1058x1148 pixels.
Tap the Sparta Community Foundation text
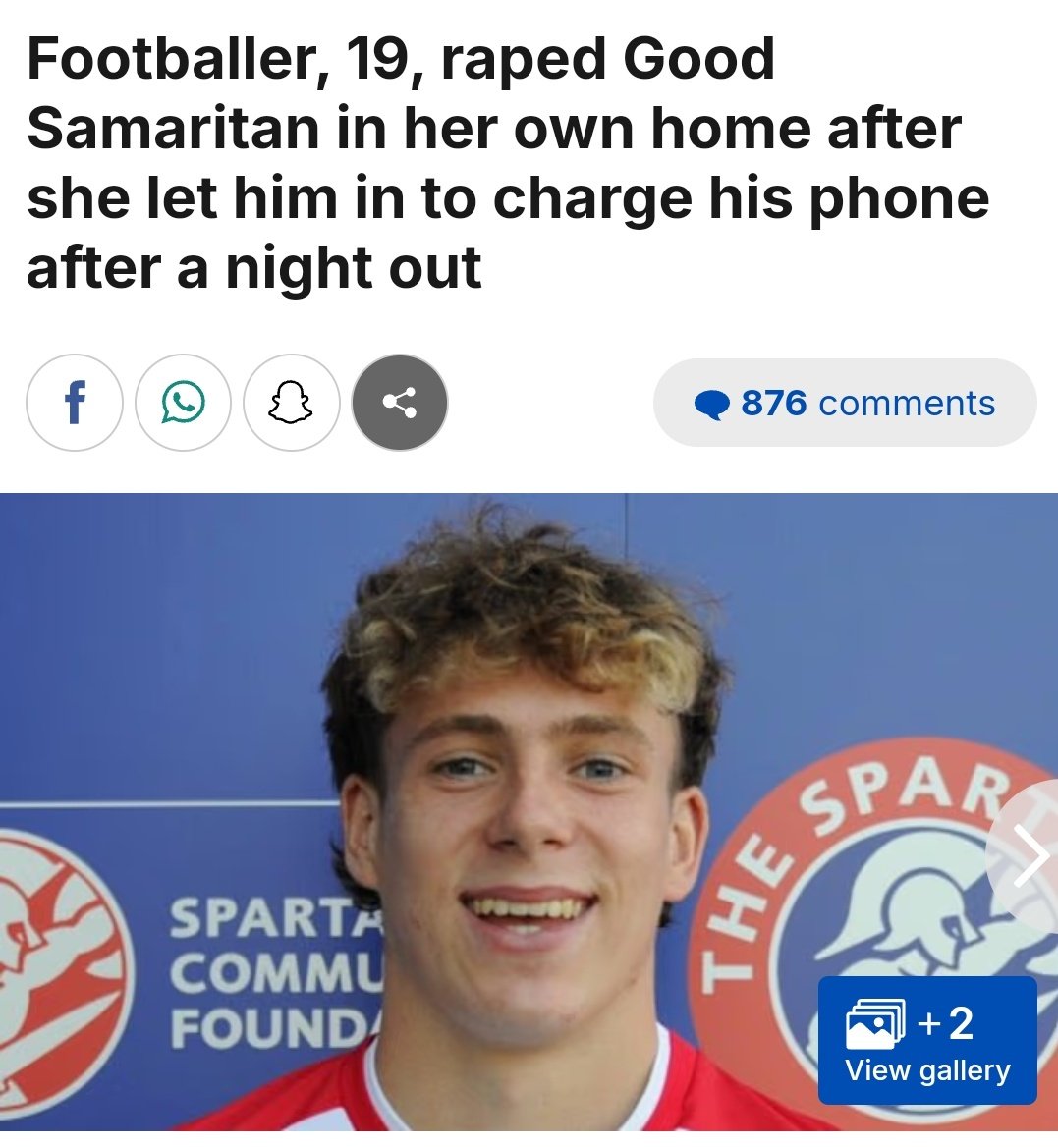276,974
